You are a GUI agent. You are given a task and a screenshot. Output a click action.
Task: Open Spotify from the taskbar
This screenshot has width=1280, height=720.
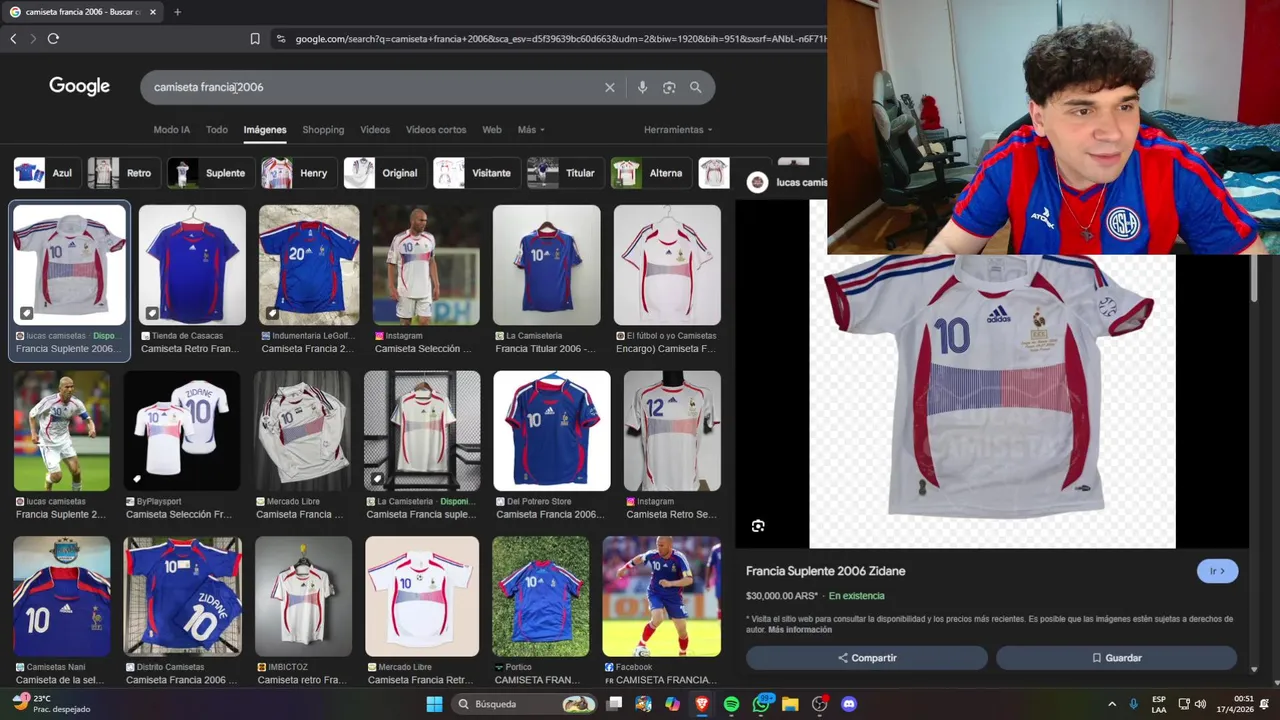pyautogui.click(x=731, y=704)
